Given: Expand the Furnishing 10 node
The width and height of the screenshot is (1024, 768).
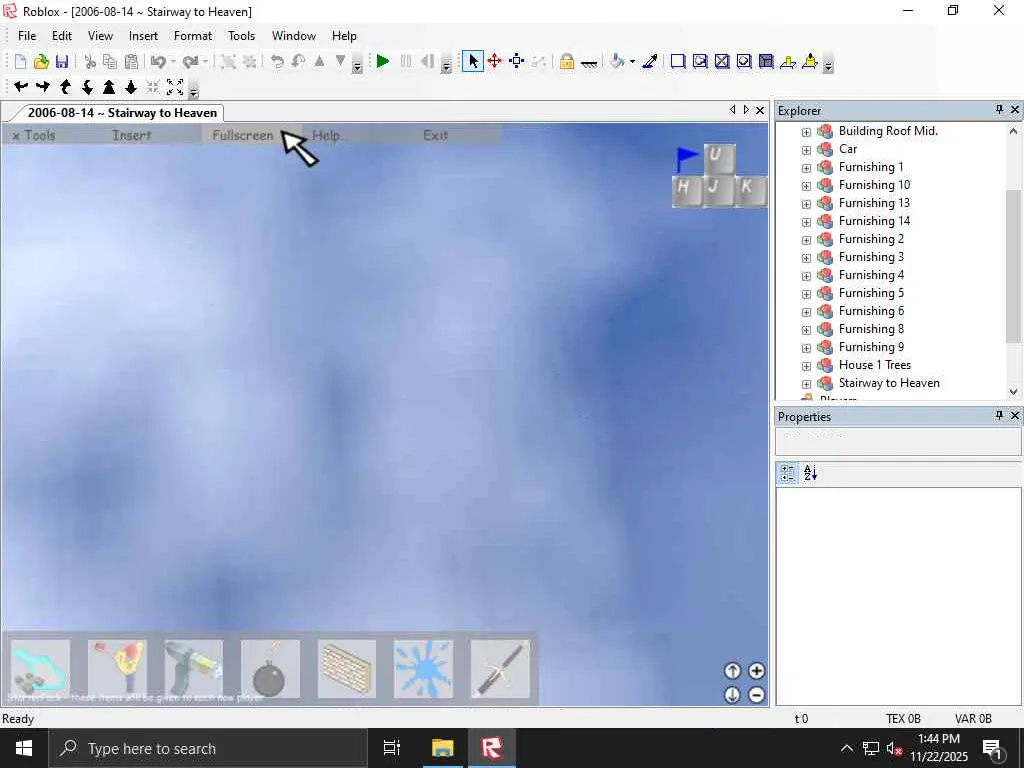Looking at the screenshot, I should click(x=807, y=186).
